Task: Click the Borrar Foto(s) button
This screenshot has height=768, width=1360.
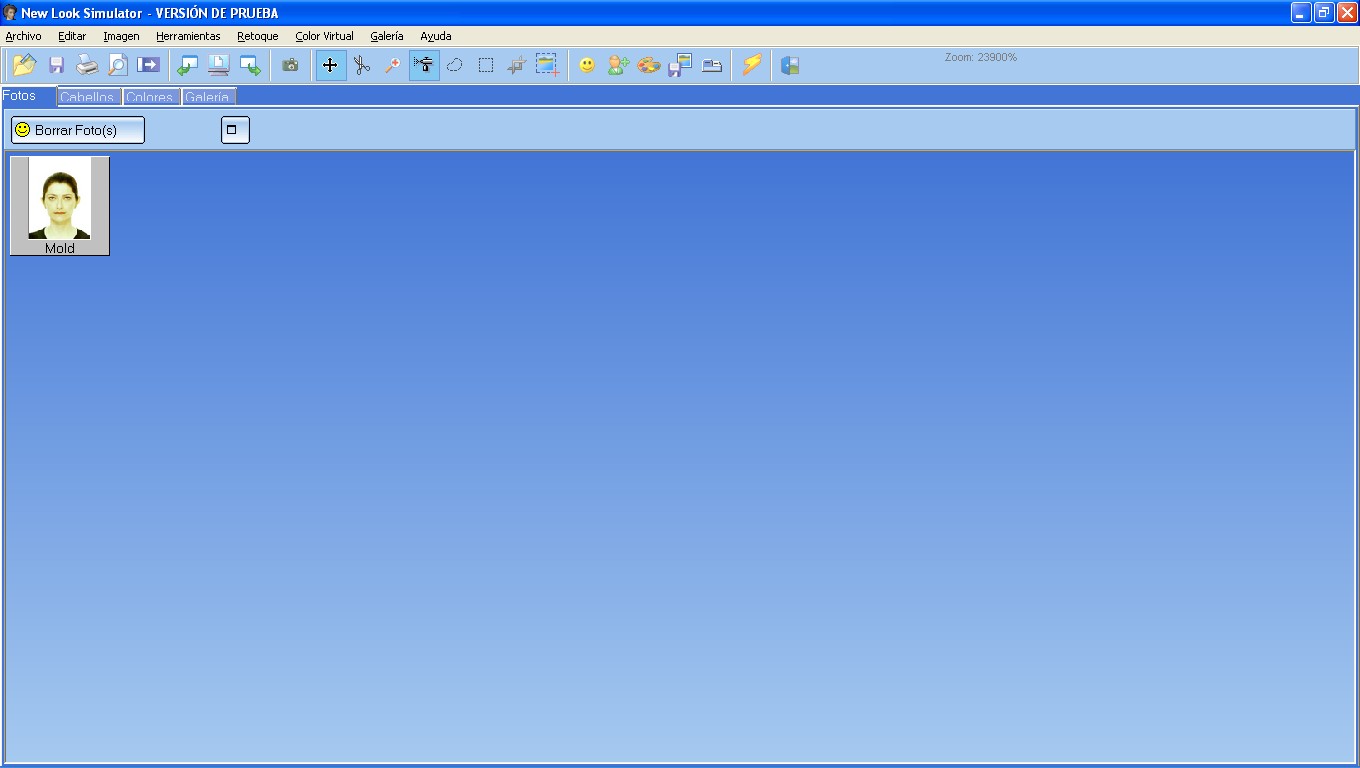Action: (78, 130)
